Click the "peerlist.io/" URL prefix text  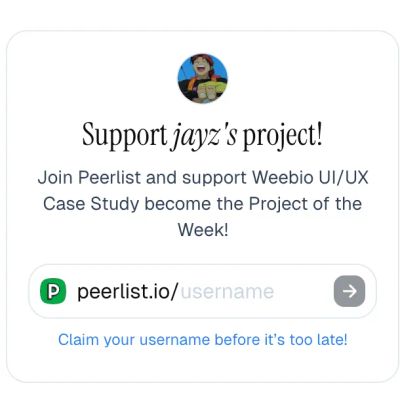[x=128, y=292]
